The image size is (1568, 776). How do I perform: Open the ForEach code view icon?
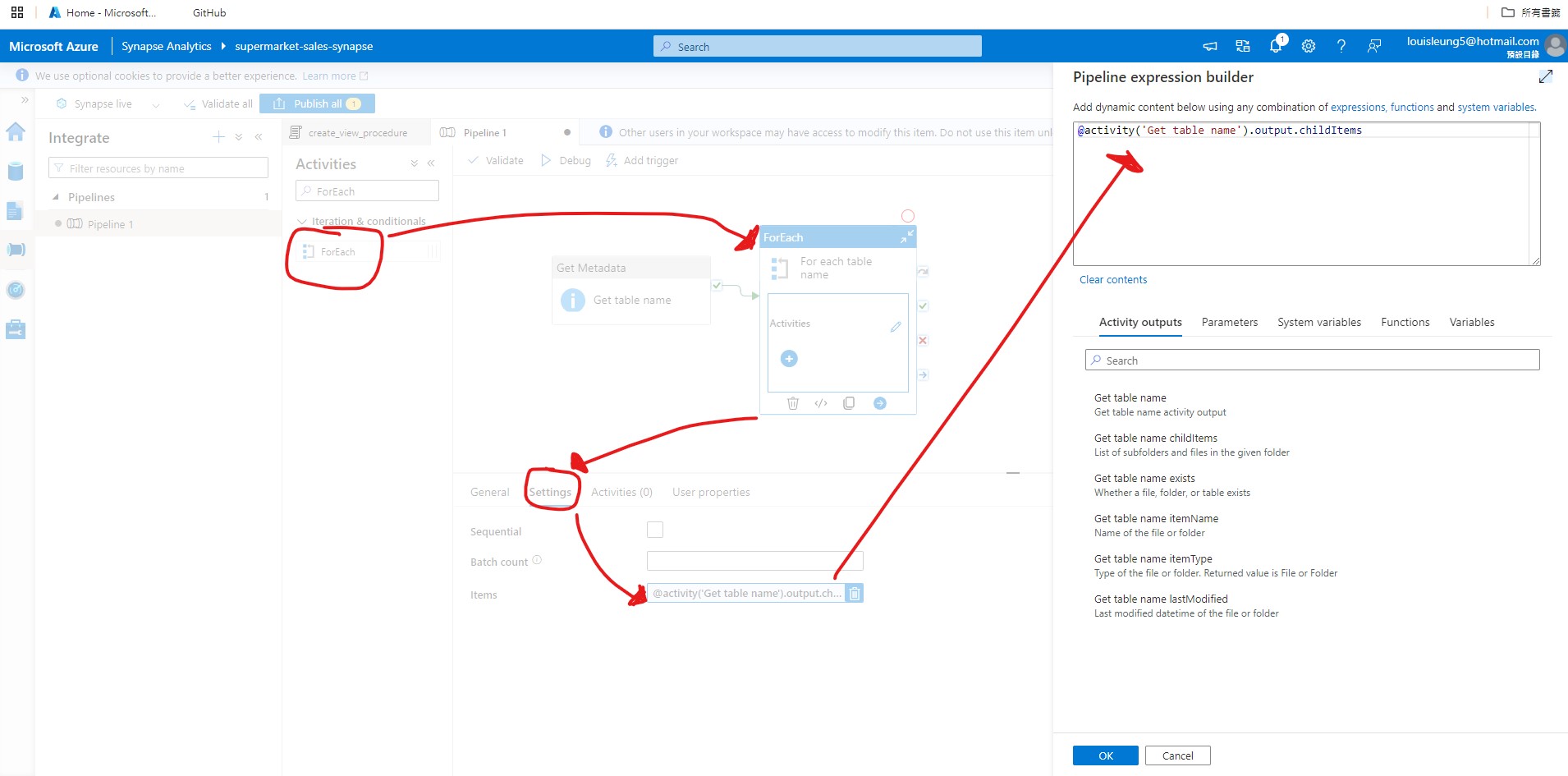click(x=820, y=402)
